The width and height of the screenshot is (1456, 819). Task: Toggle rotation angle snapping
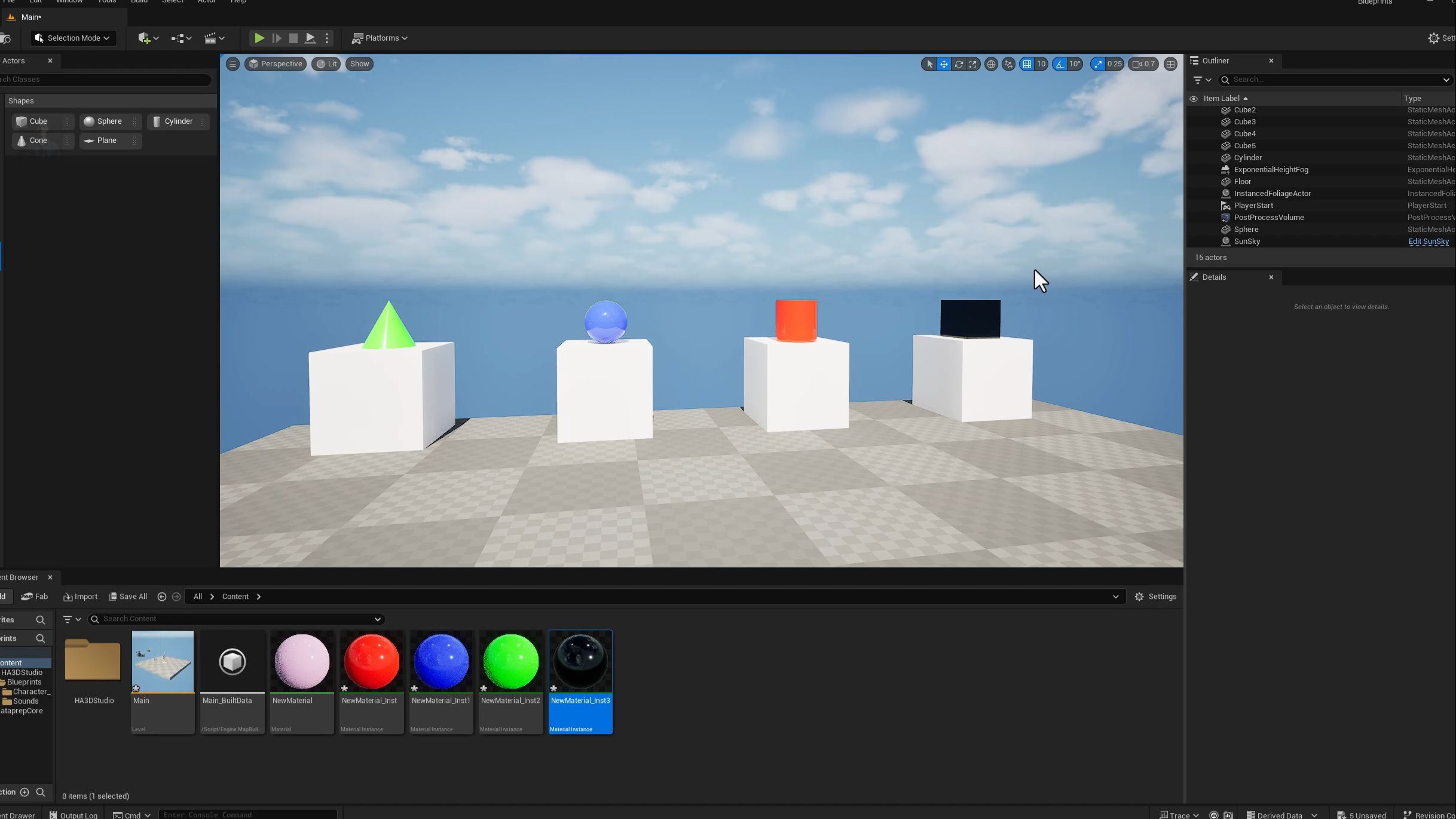point(1060,64)
